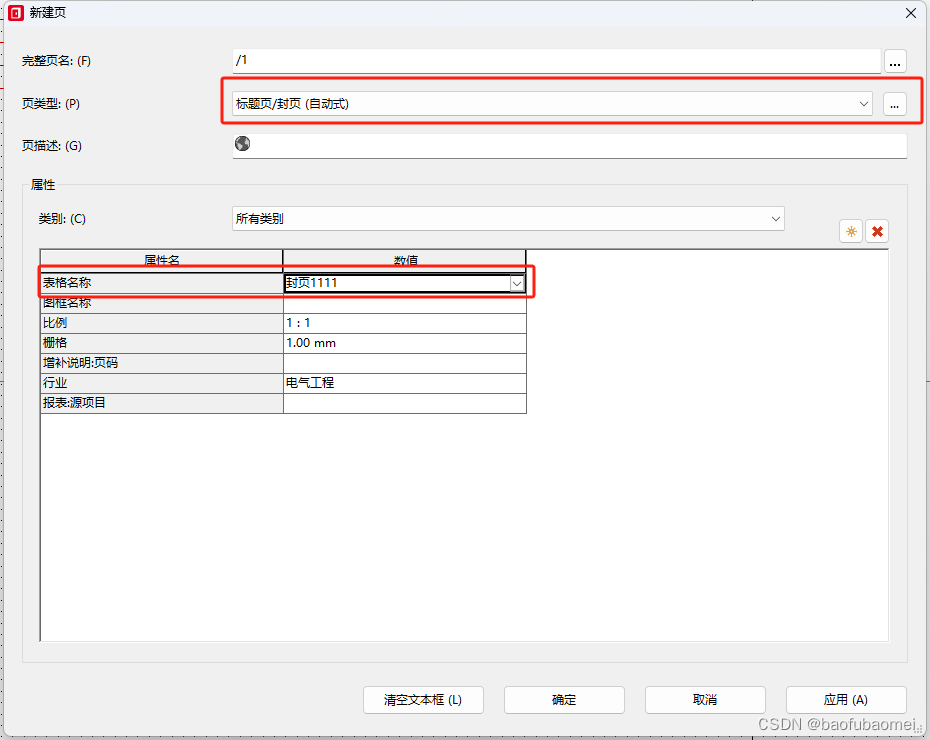This screenshot has width=930, height=740.
Task: Close the 新建页 dialog window
Action: 910,13
